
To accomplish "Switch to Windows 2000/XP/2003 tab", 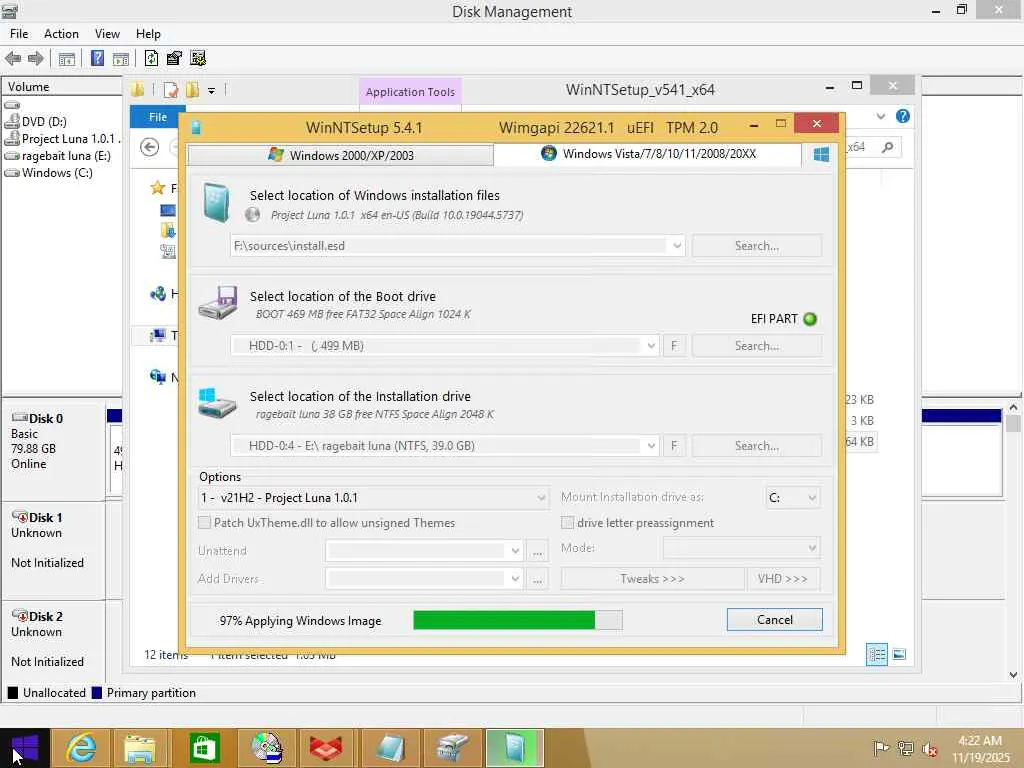I will (x=340, y=155).
